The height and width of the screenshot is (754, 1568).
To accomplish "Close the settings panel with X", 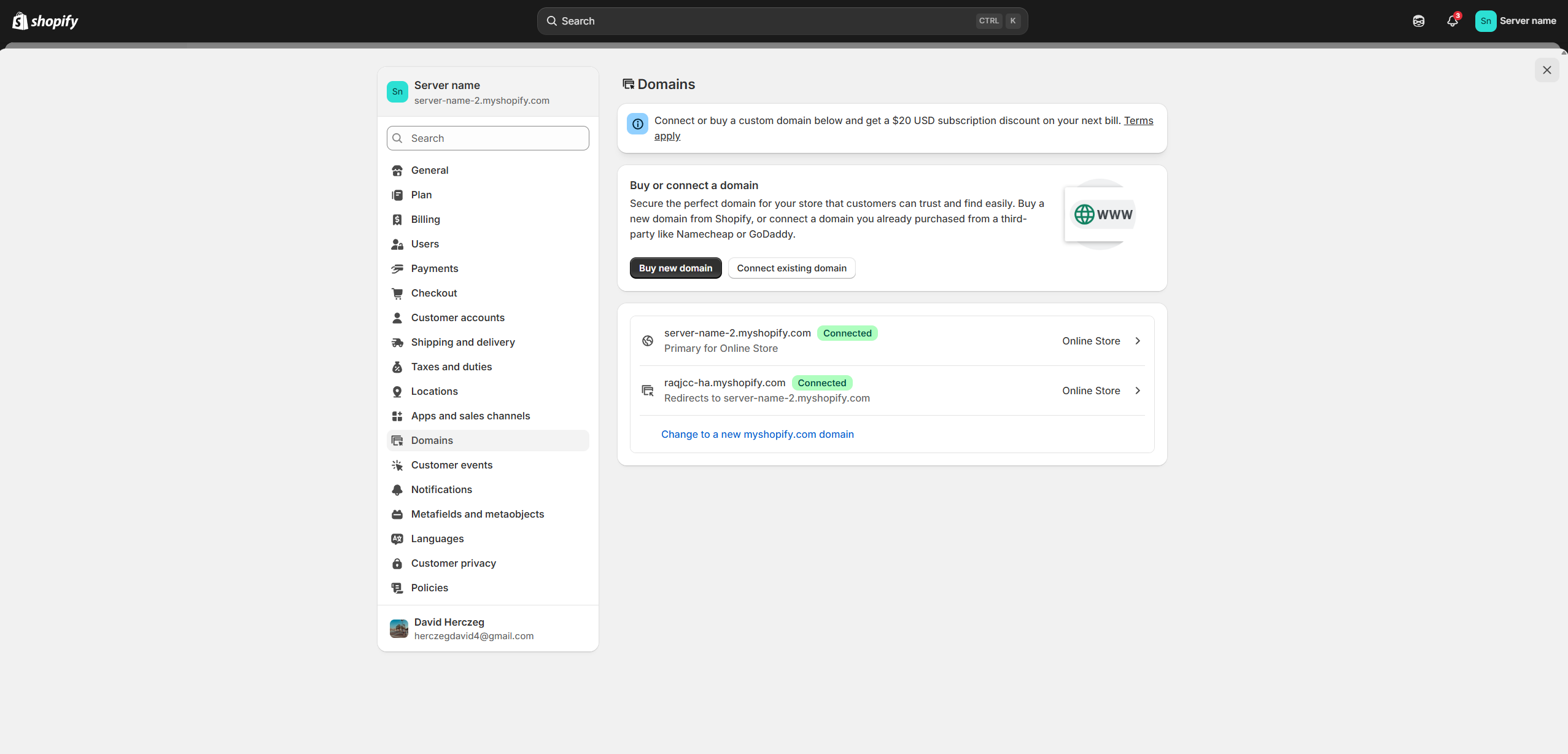I will pyautogui.click(x=1547, y=70).
